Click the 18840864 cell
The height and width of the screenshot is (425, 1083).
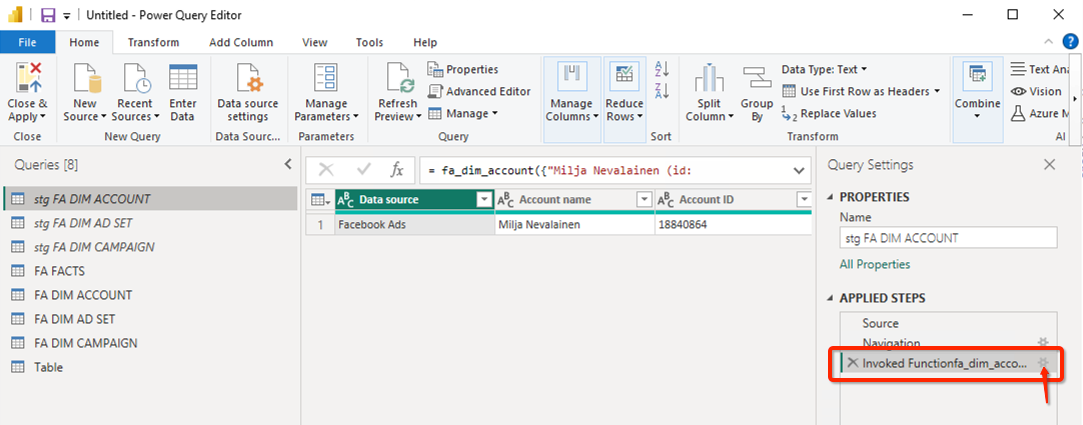(x=734, y=225)
